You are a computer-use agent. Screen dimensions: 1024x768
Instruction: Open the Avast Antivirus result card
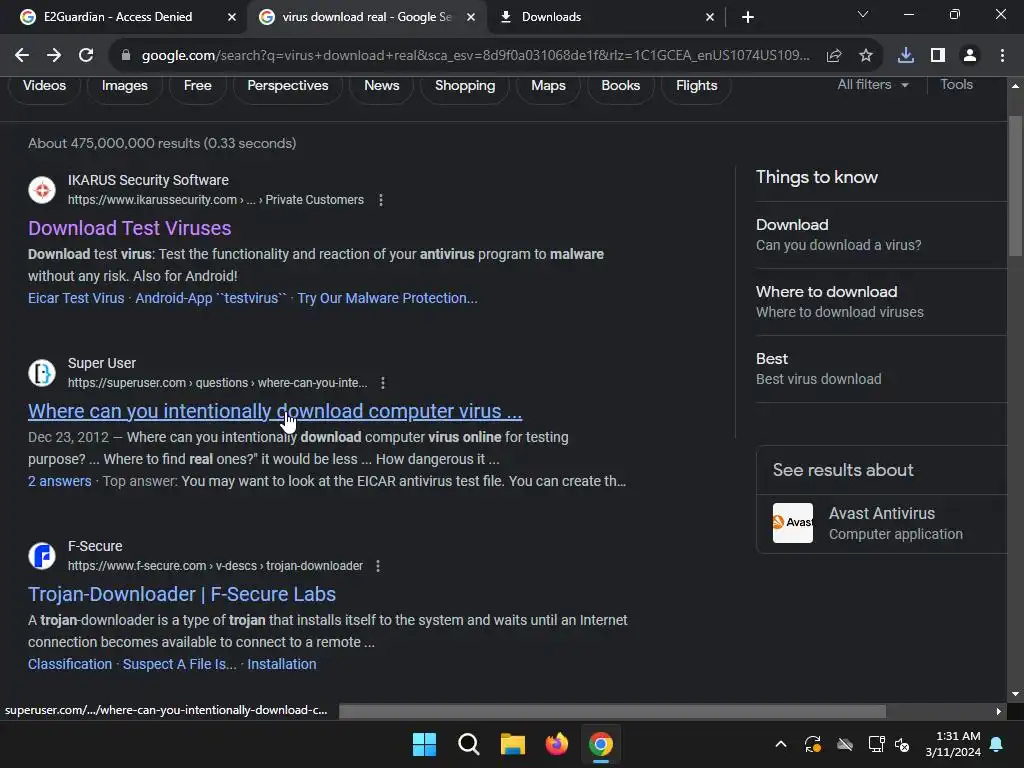pos(882,523)
